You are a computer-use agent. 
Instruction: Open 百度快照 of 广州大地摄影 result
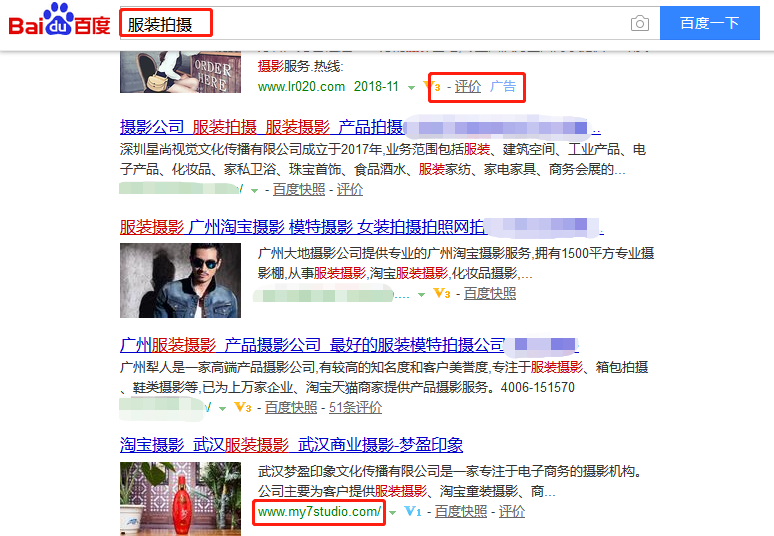pos(490,294)
